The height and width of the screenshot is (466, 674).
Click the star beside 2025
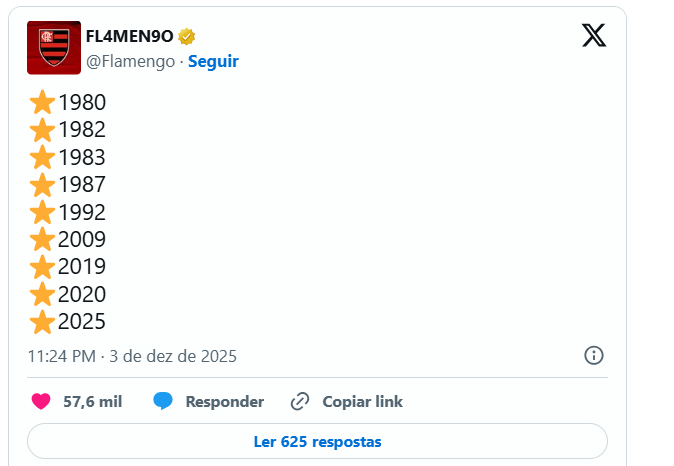click(x=42, y=322)
